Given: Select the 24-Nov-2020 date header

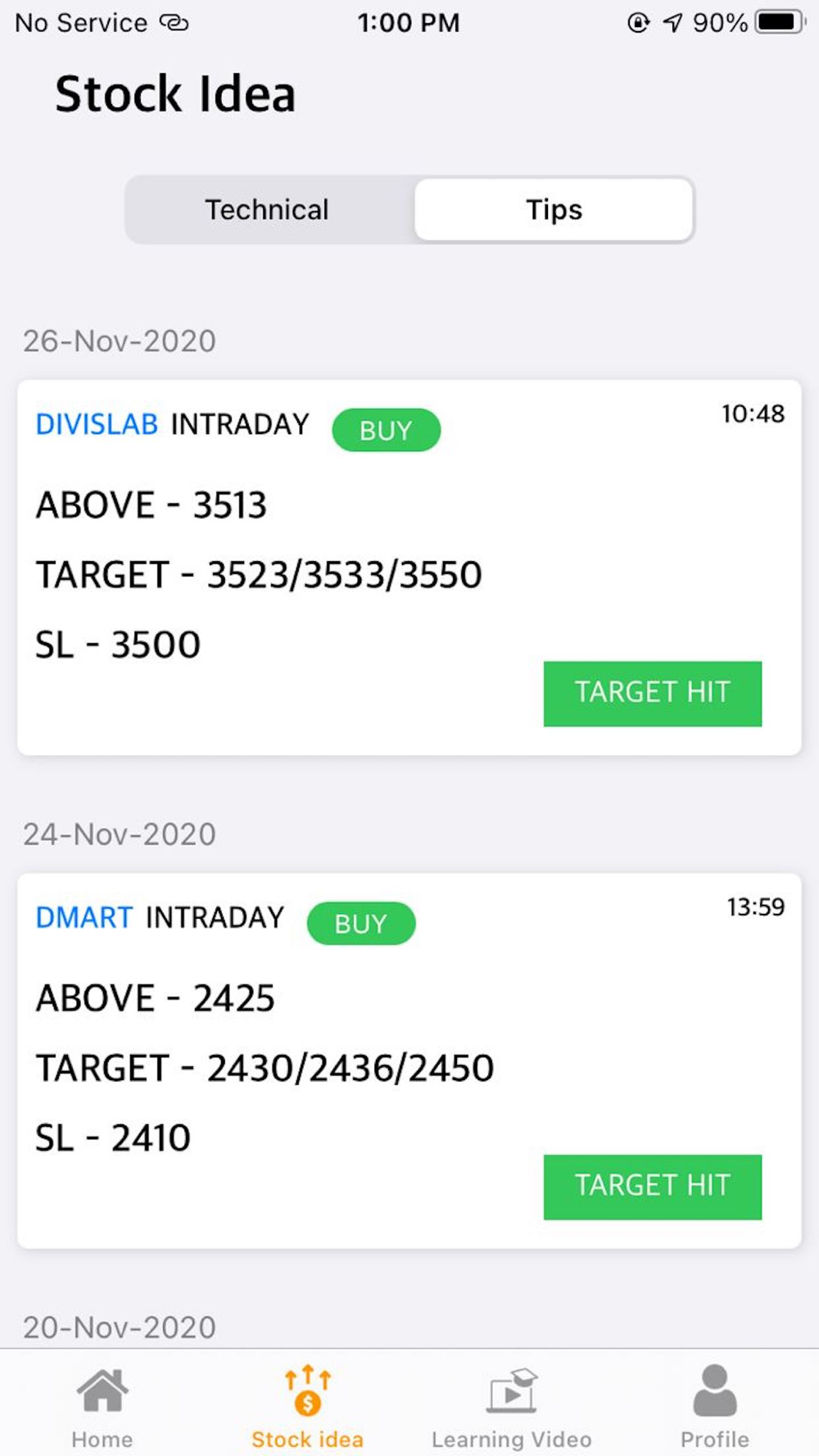Looking at the screenshot, I should 120,834.
